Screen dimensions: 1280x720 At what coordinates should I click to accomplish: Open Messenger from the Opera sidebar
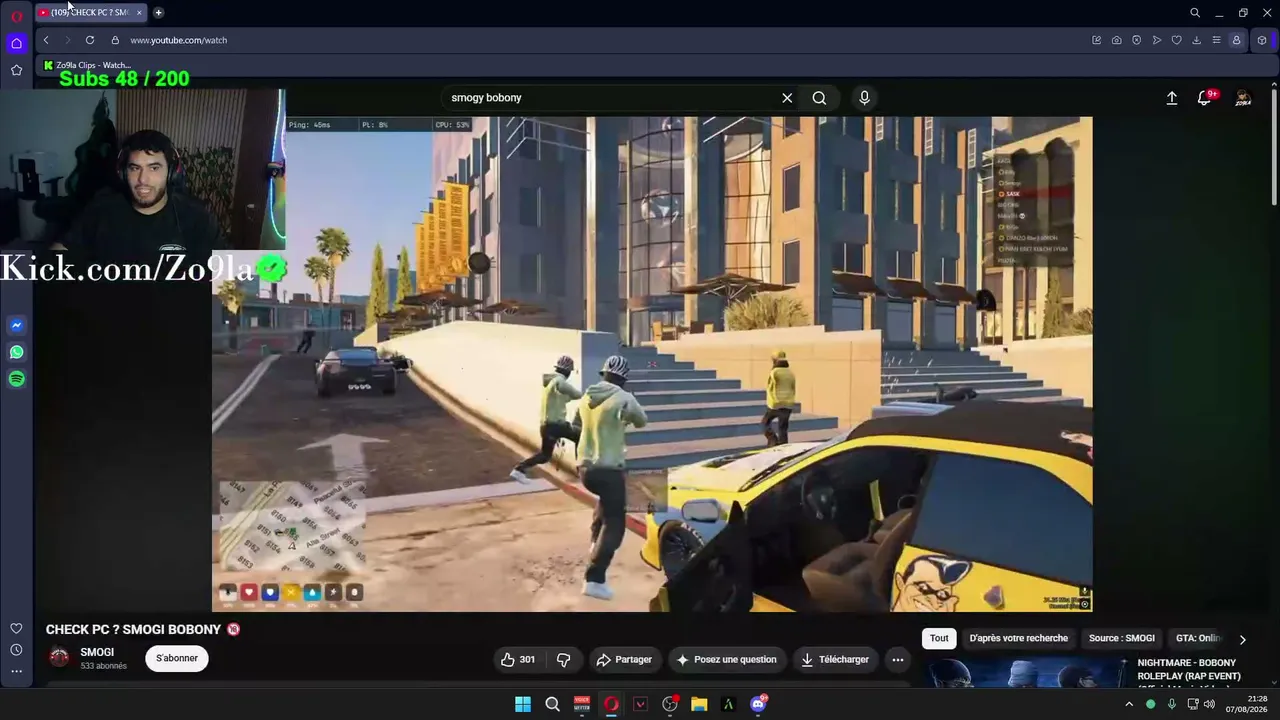pyautogui.click(x=16, y=325)
